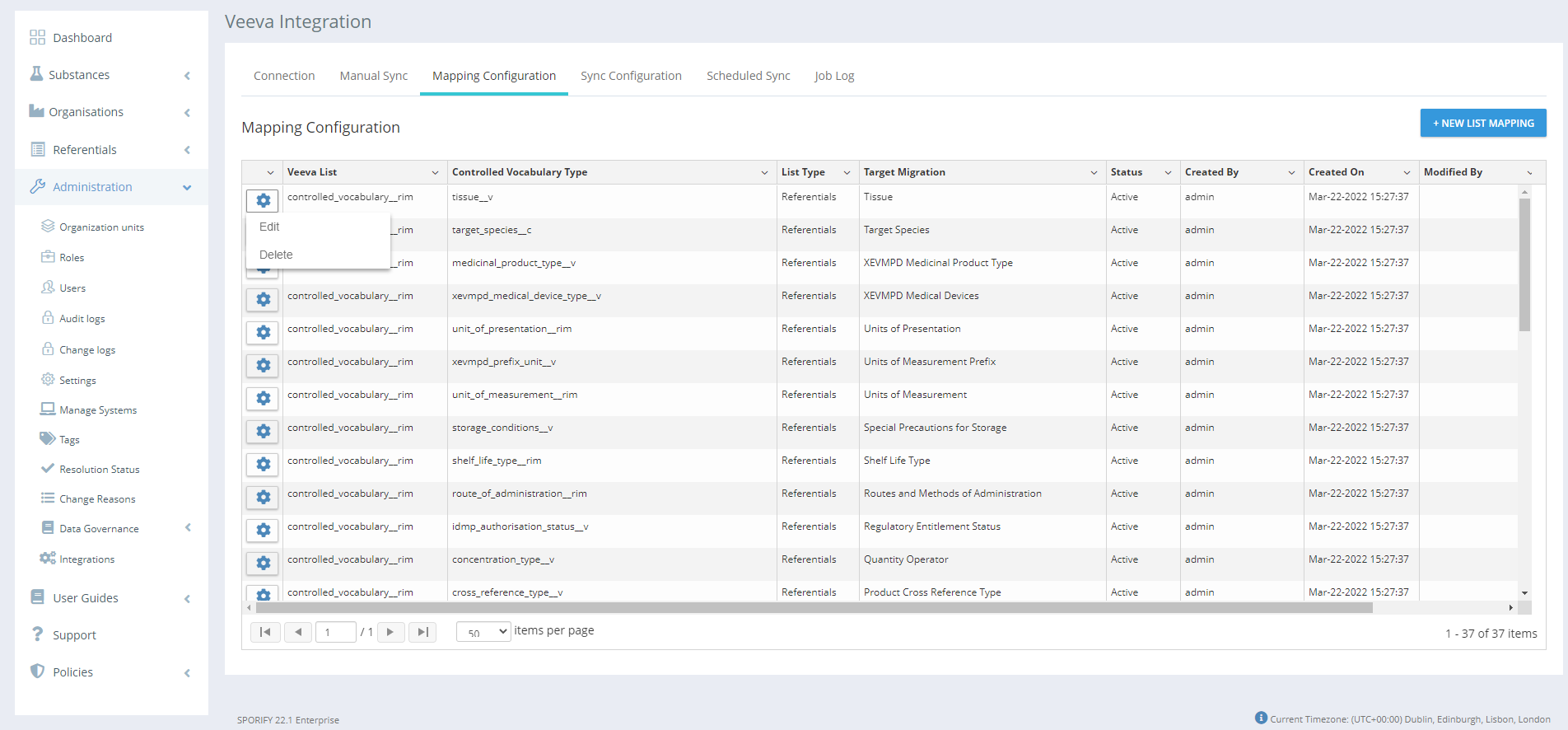Click the page number input field
This screenshot has height=730, width=1568.
335,632
